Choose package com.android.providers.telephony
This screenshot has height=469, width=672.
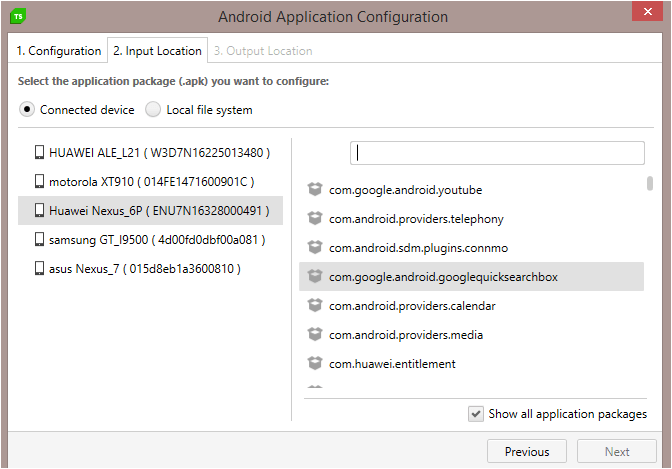click(x=471, y=219)
